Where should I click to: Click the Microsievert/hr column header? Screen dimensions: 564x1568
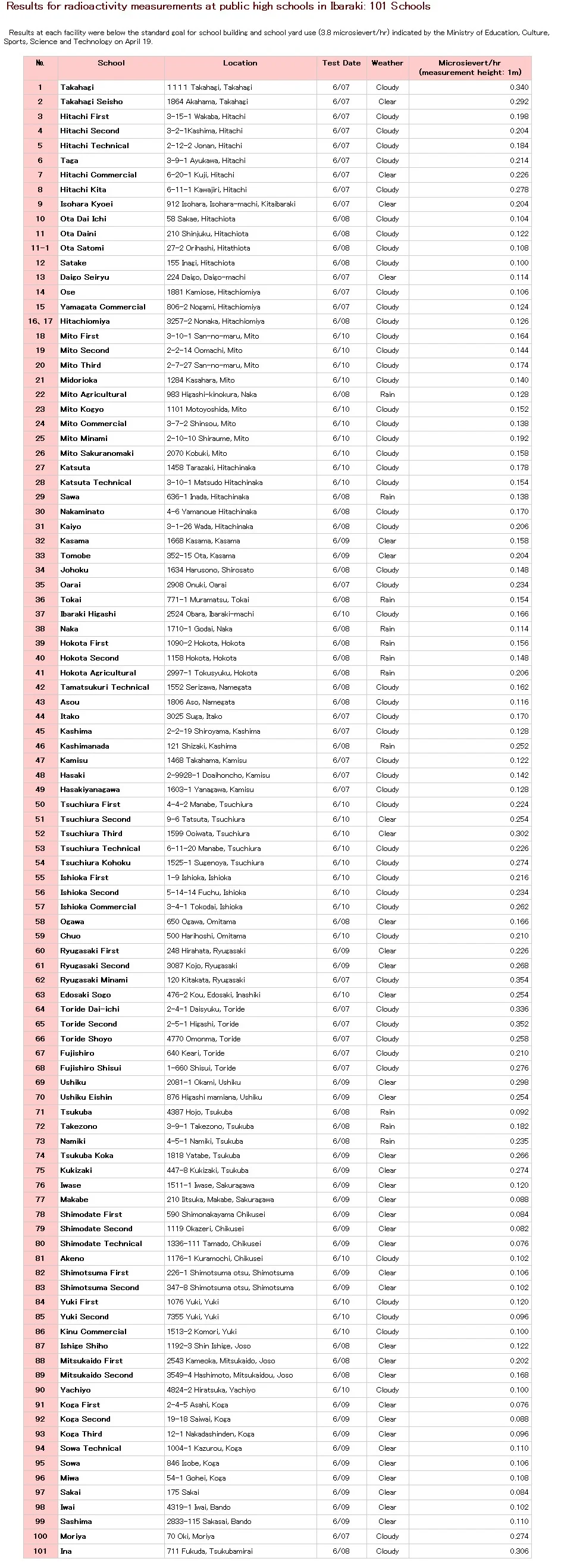(469, 67)
